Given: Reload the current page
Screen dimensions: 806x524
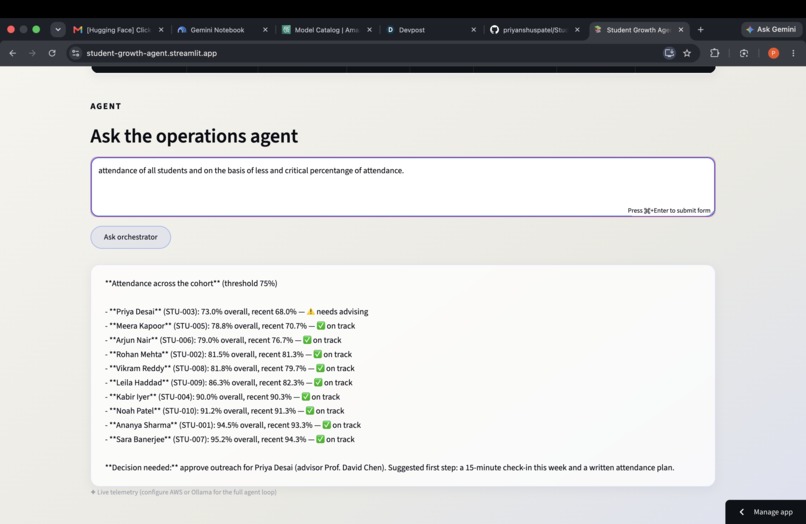Looking at the screenshot, I should 52,53.
